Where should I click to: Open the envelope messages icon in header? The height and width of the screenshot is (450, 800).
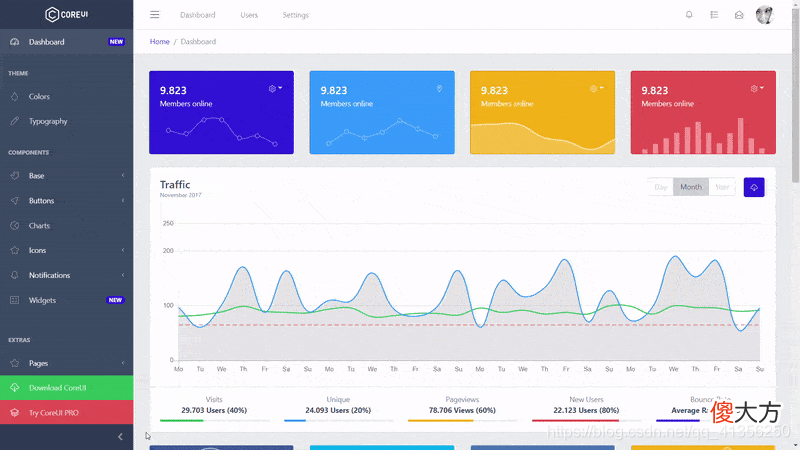(x=739, y=15)
